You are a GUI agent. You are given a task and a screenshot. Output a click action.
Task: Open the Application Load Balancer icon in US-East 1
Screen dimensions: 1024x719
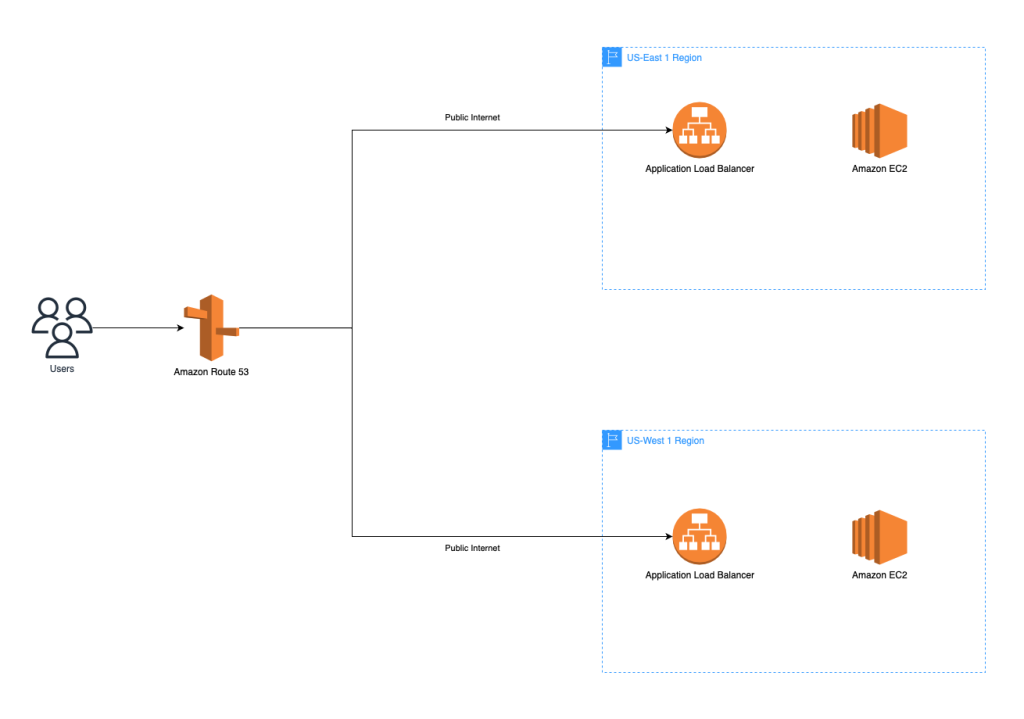[700, 128]
